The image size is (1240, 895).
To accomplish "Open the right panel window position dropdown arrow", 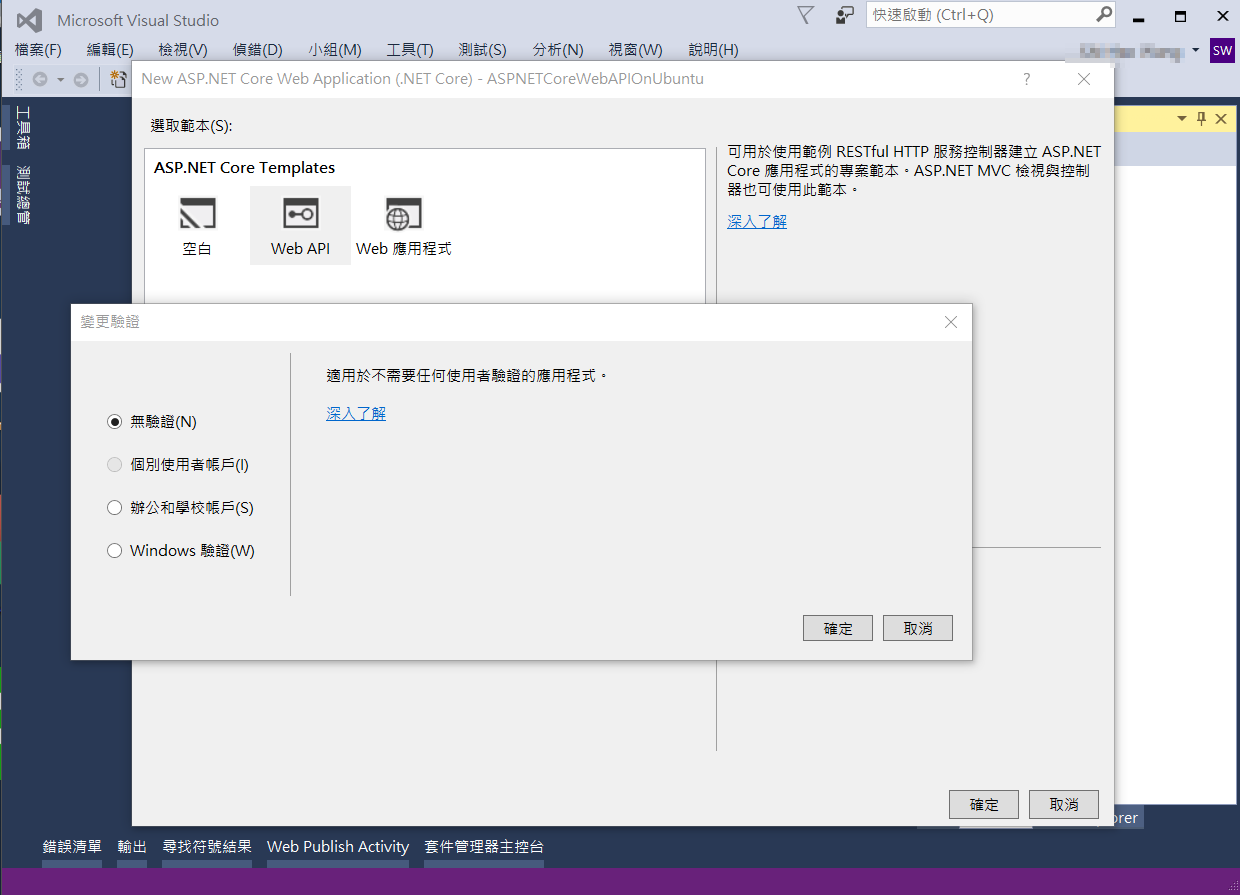I will 1182,118.
